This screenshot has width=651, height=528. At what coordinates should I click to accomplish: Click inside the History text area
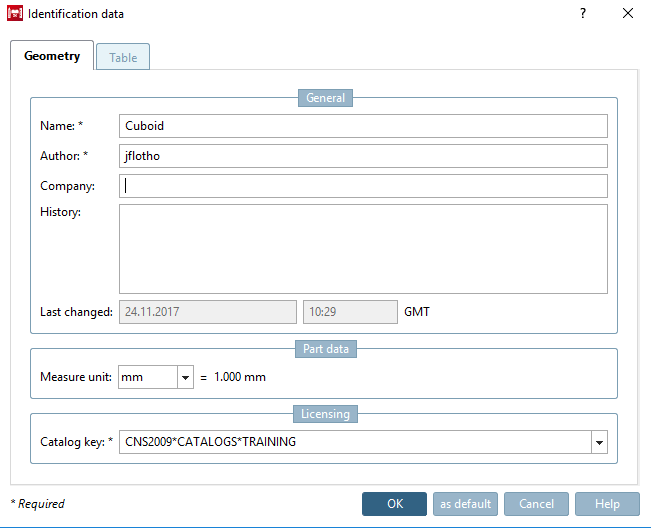pos(363,249)
